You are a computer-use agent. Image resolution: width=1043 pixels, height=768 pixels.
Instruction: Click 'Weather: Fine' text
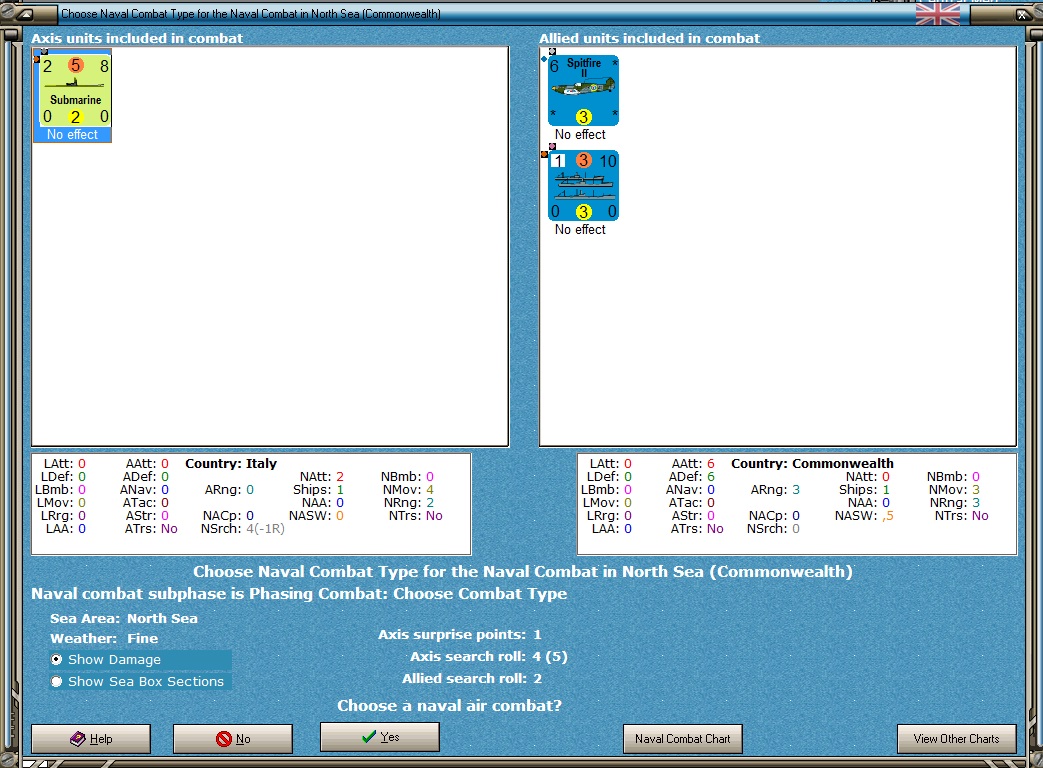click(104, 638)
